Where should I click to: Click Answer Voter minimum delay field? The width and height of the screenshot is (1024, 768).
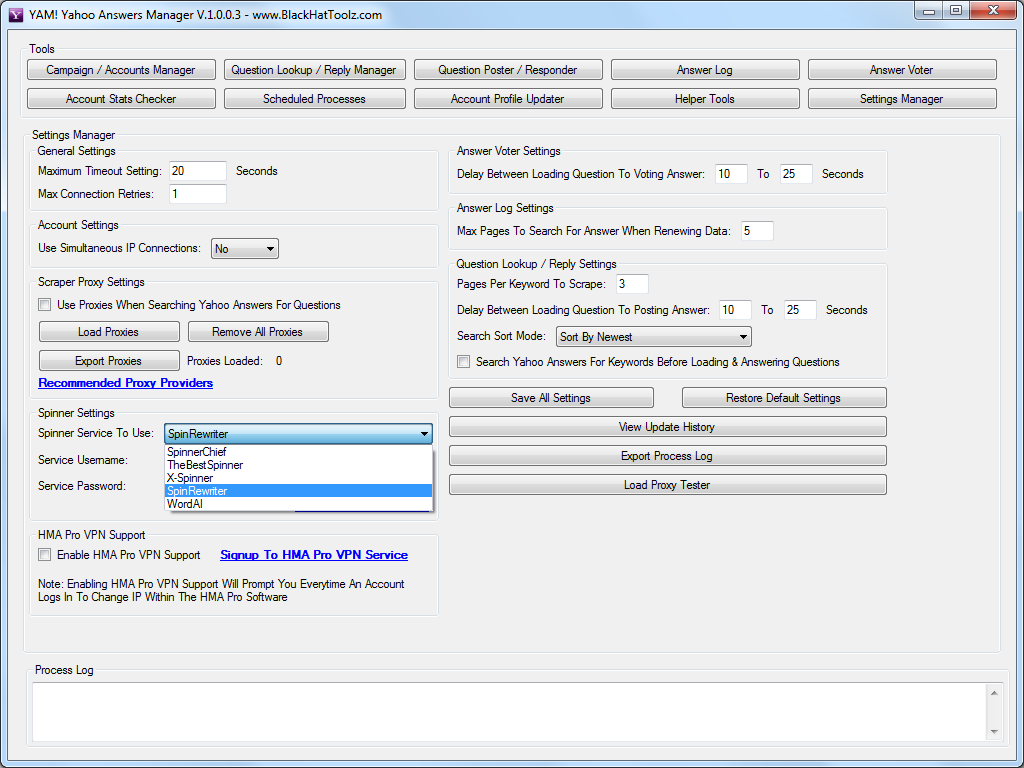pyautogui.click(x=731, y=174)
